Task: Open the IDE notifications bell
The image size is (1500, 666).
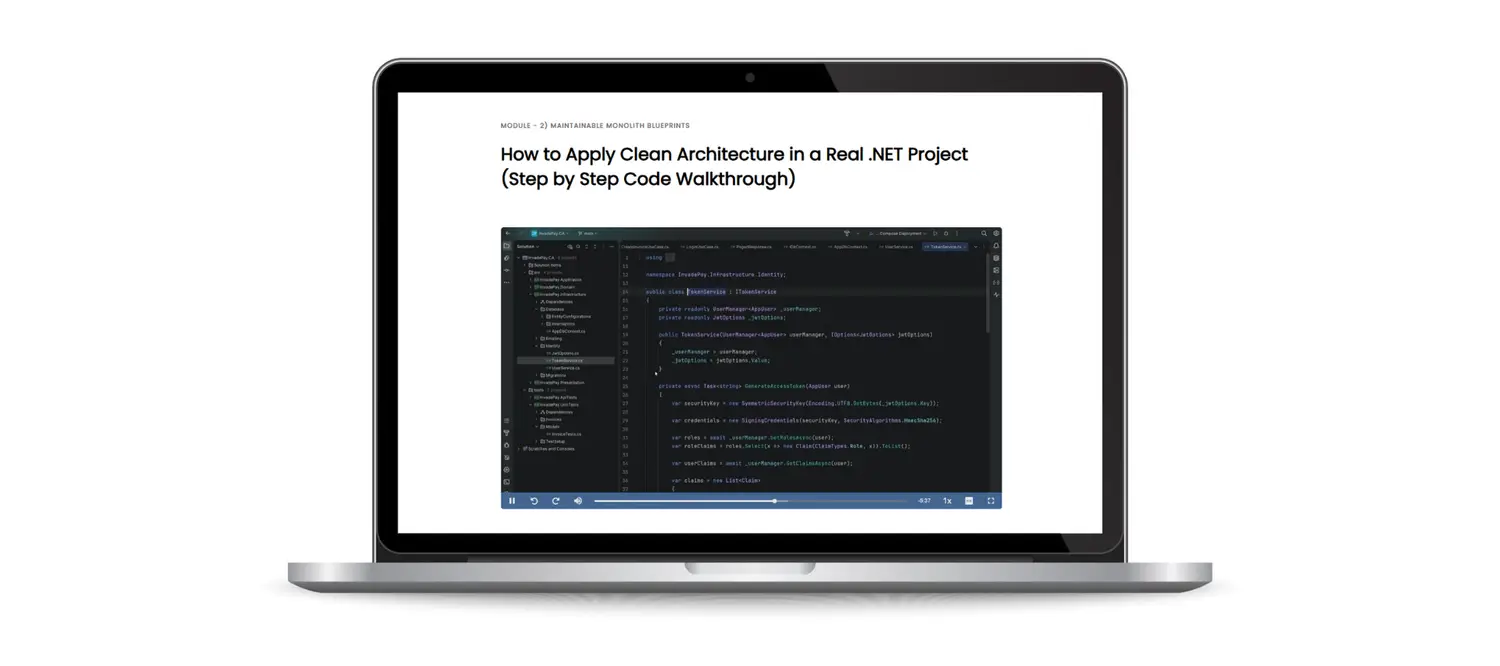Action: tap(996, 246)
